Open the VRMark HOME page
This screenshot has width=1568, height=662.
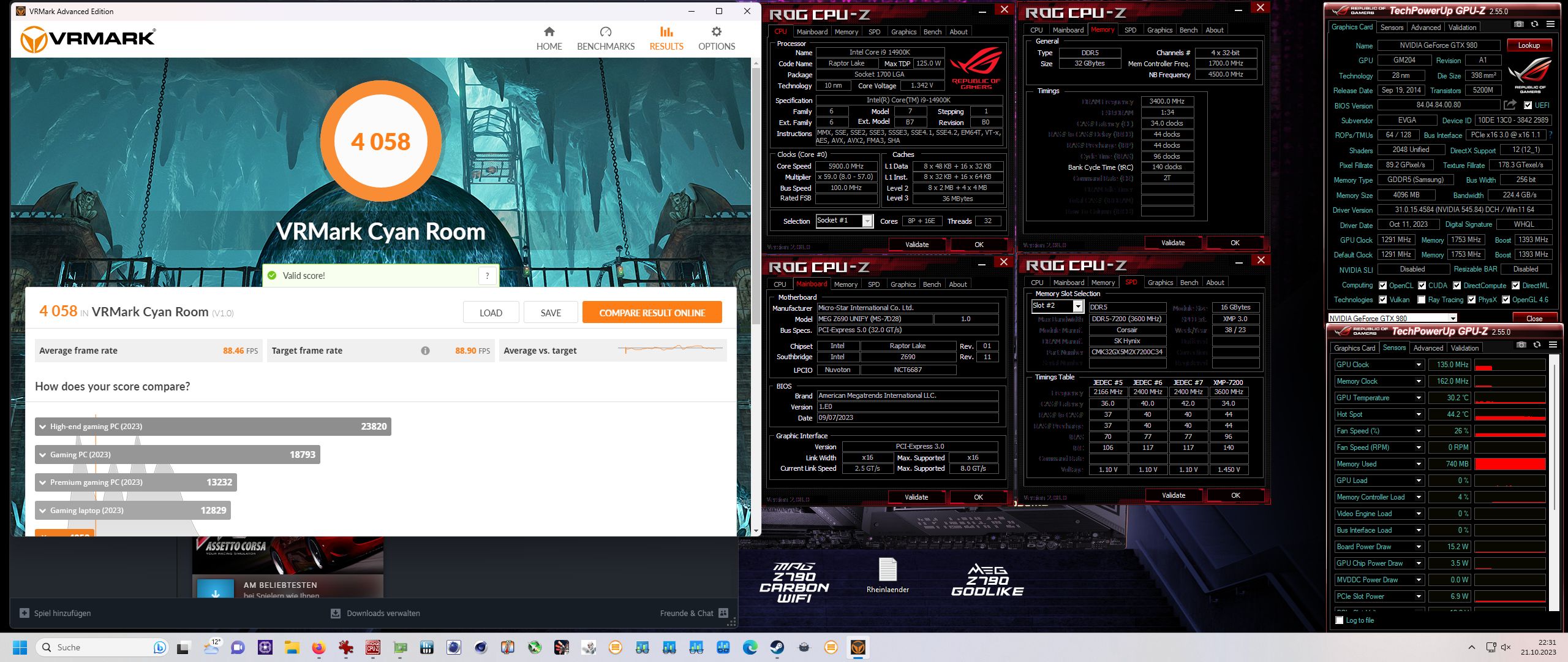(549, 39)
